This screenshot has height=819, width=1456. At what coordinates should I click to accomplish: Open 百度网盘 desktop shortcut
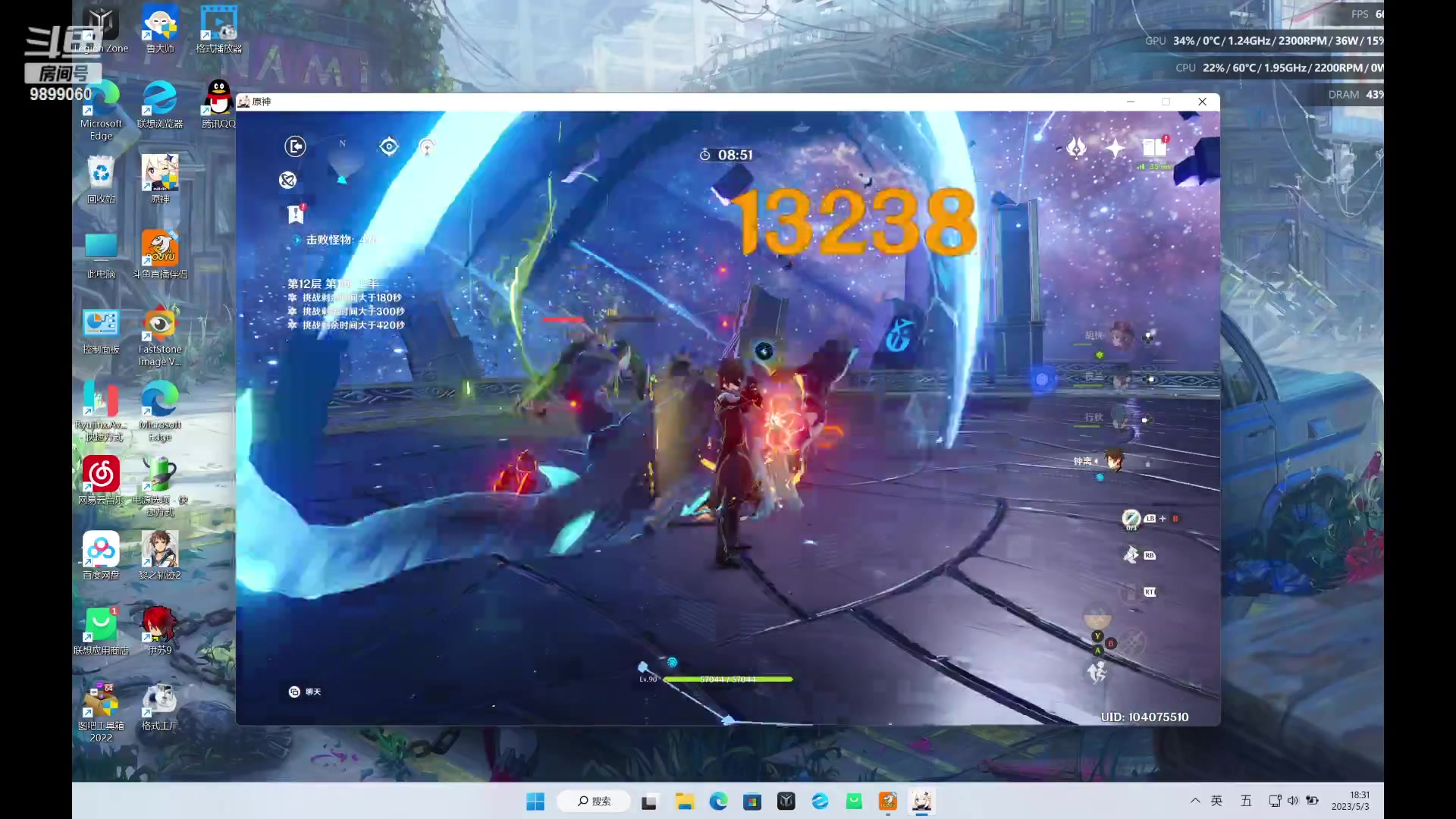point(101,556)
